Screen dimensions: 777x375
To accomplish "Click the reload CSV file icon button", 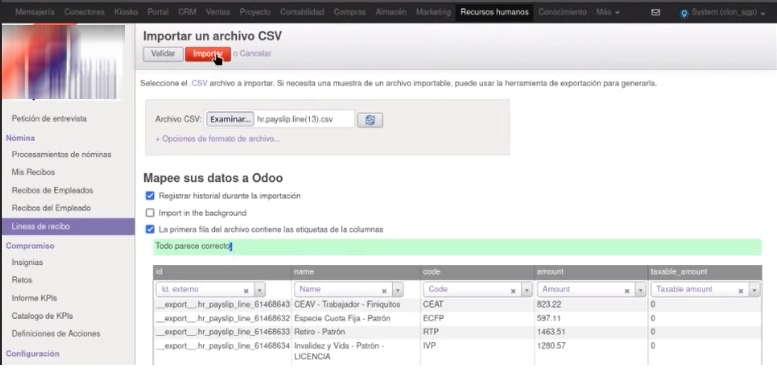I will (370, 120).
